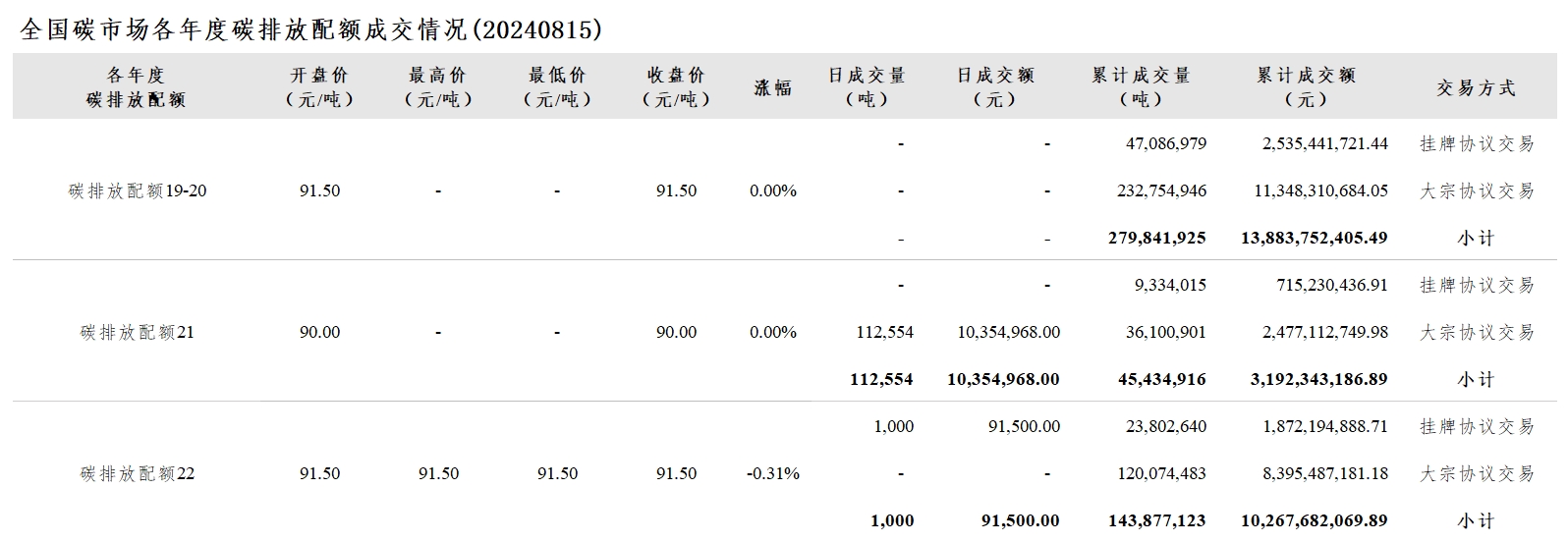Select the 碳排放配额19-20 row label
The height and width of the screenshot is (543, 1568).
[x=138, y=190]
